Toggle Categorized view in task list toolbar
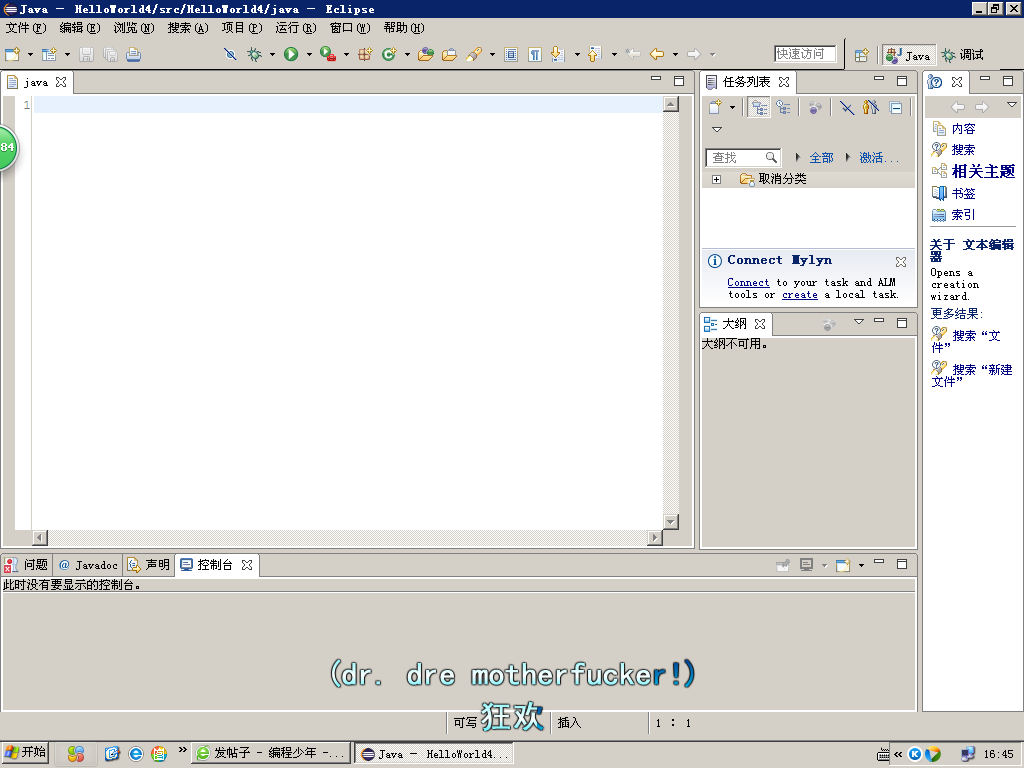Viewport: 1024px width, 768px height. (x=760, y=108)
